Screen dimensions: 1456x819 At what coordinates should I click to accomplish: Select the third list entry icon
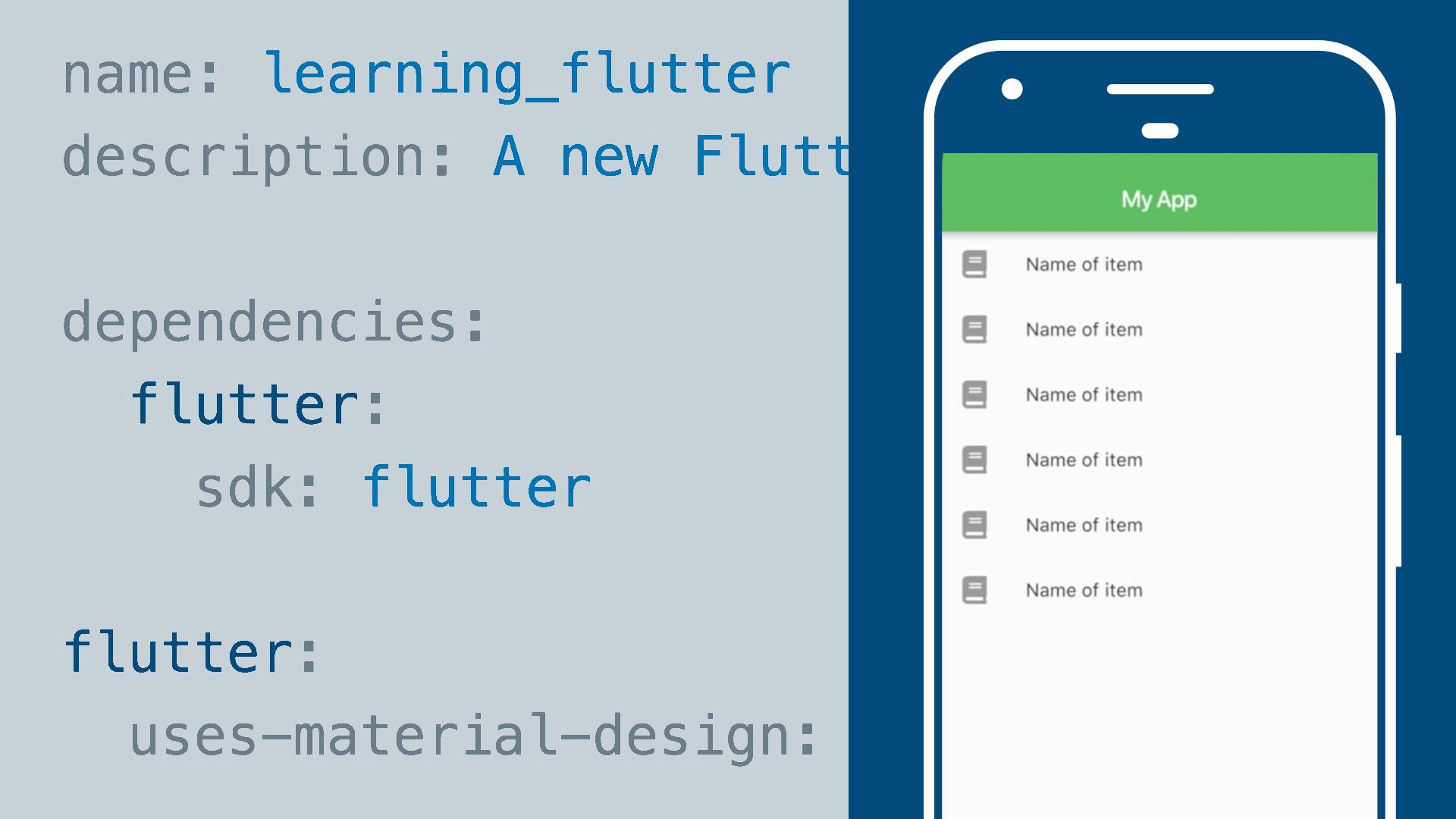tap(974, 394)
